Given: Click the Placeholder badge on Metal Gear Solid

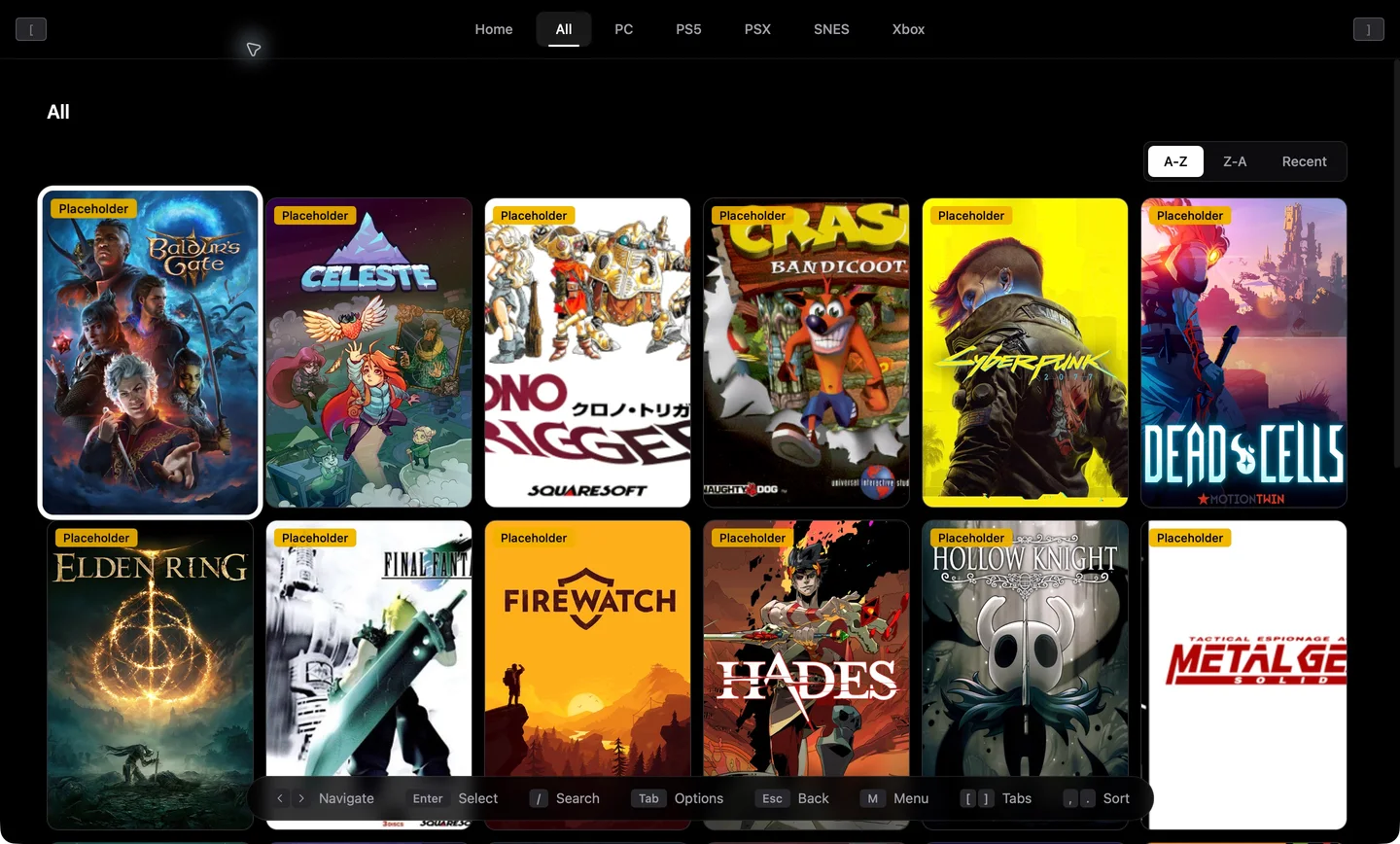Looking at the screenshot, I should (1190, 538).
